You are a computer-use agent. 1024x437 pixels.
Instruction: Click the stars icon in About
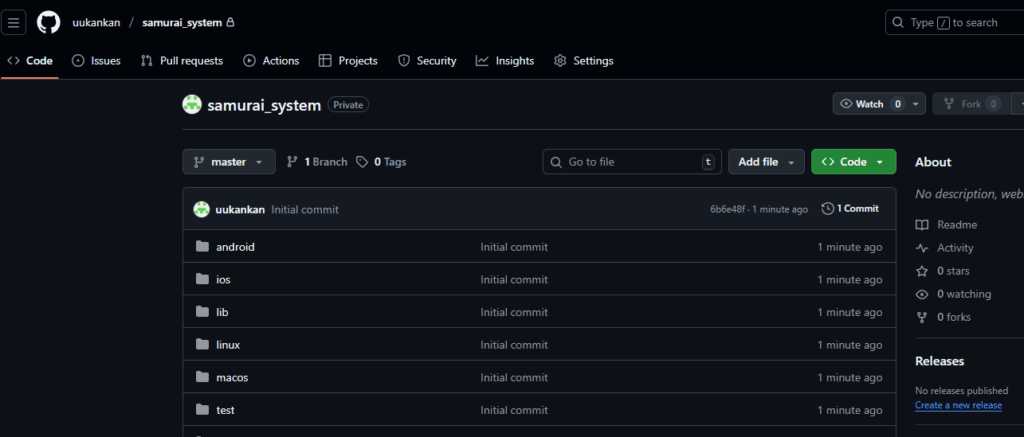[x=922, y=271]
